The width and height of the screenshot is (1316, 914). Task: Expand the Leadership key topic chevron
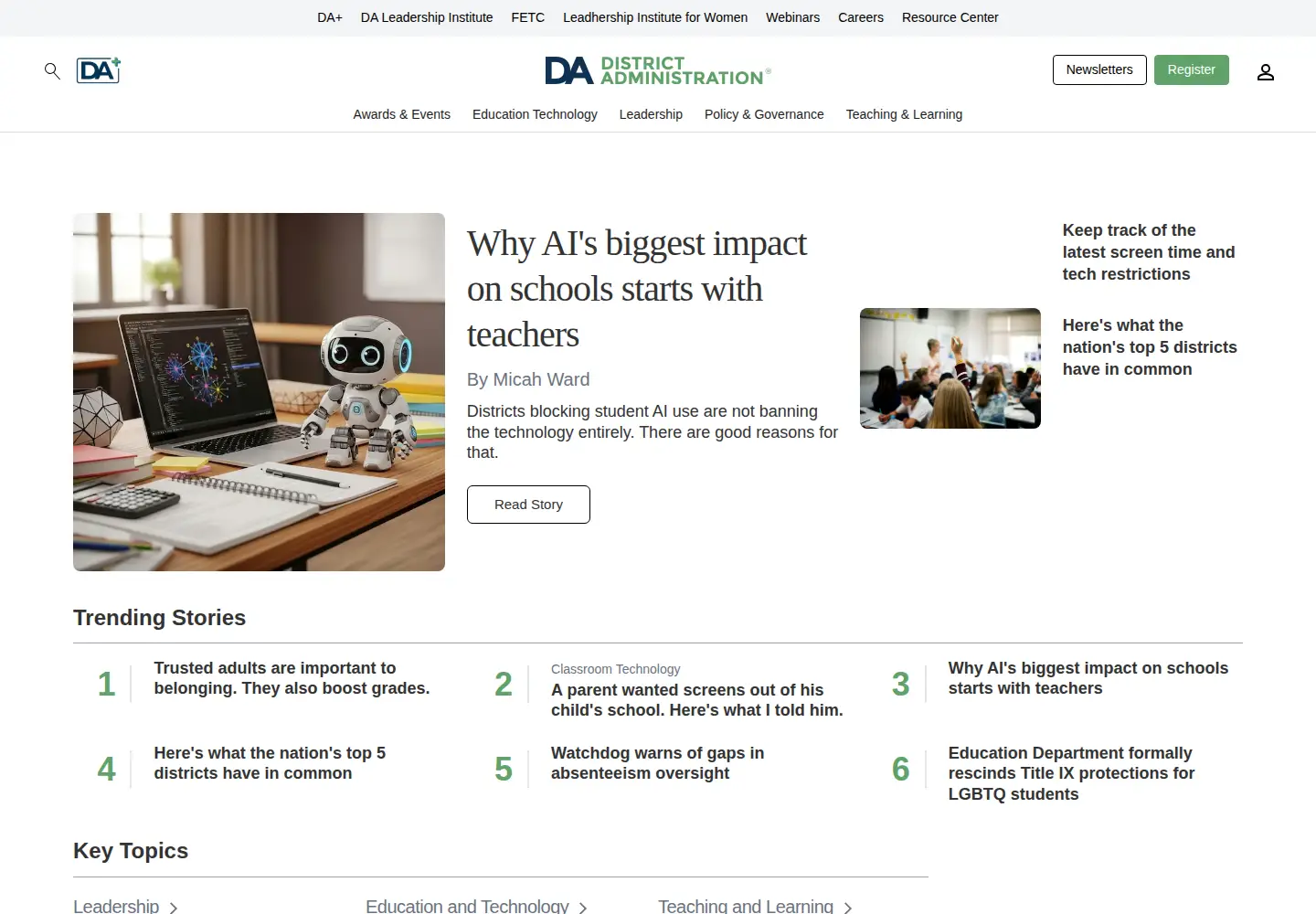pos(174,908)
